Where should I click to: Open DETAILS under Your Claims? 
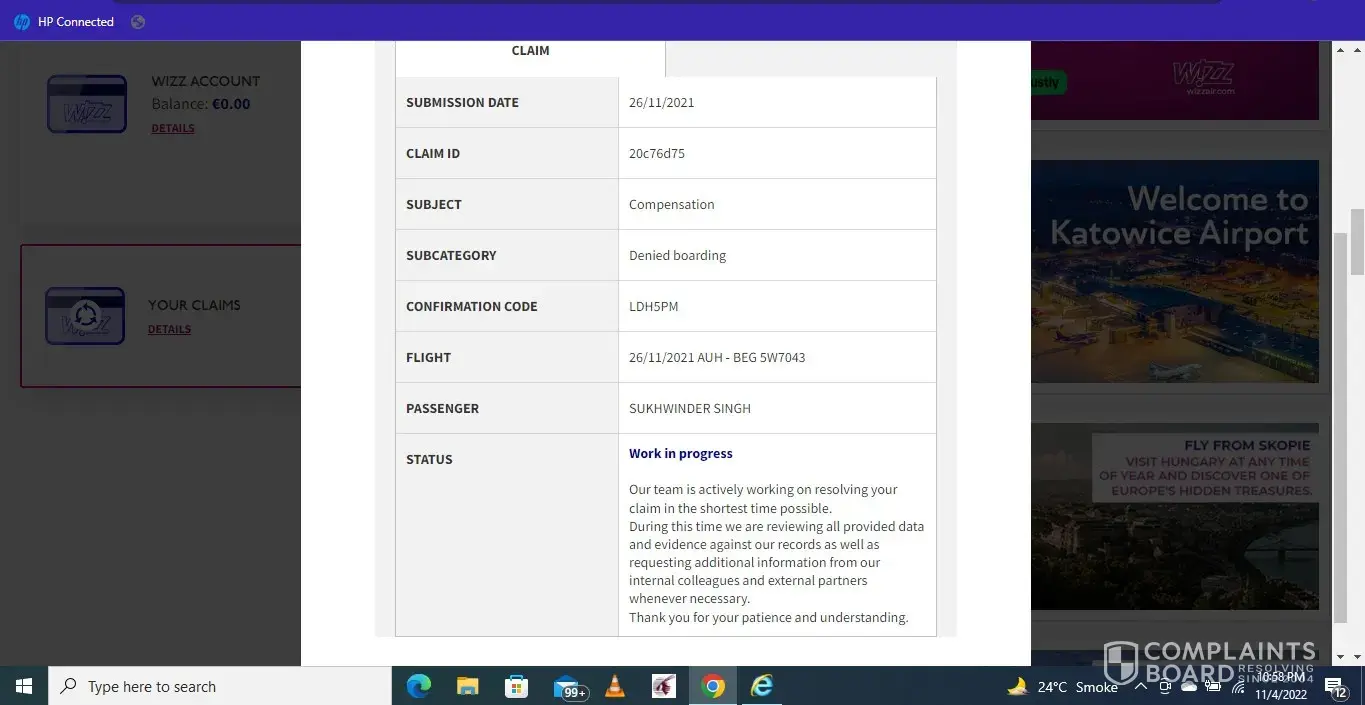coord(169,329)
